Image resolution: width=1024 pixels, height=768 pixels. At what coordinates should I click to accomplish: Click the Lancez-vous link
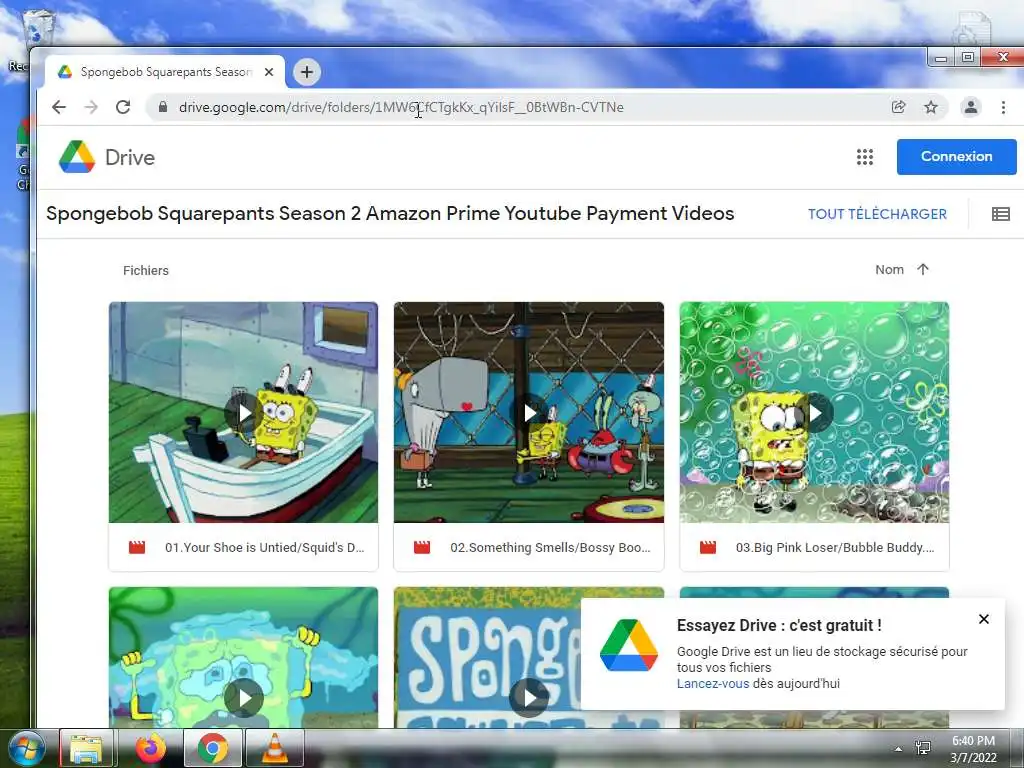coord(712,684)
